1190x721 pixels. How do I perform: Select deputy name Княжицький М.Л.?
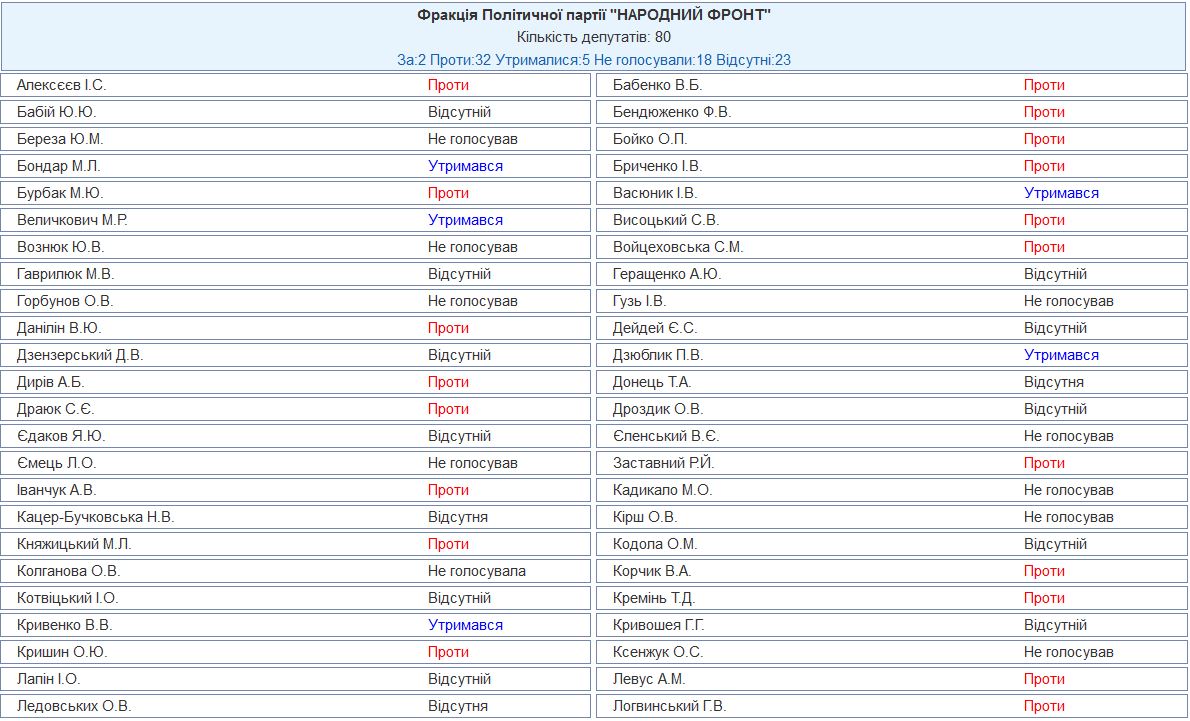(x=74, y=544)
